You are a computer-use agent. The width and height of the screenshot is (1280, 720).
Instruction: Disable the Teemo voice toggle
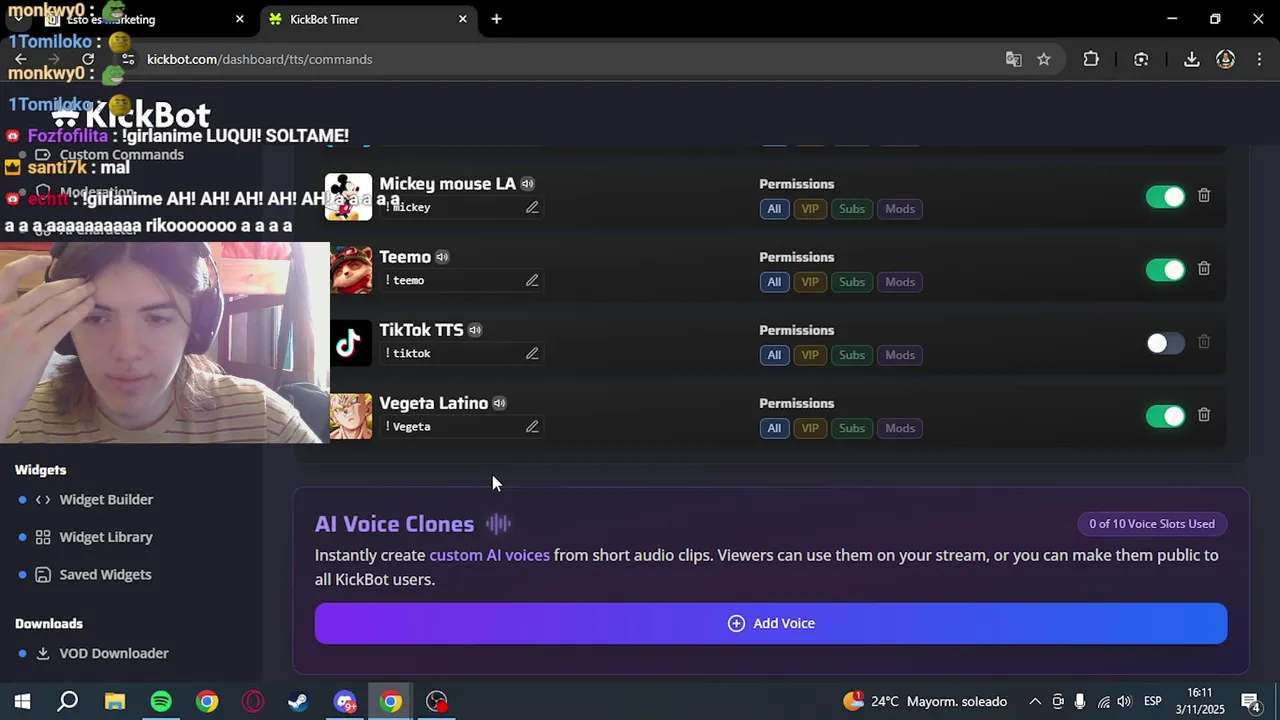pyautogui.click(x=1165, y=270)
